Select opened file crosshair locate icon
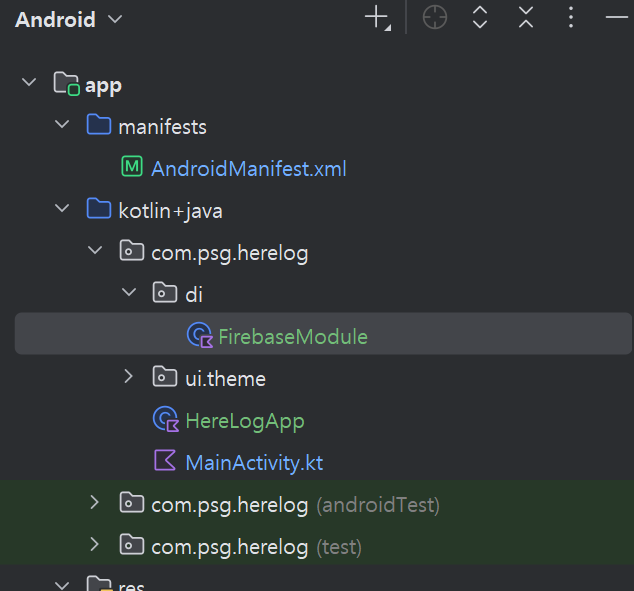Screen dimensions: 634x591 pyautogui.click(x=435, y=18)
